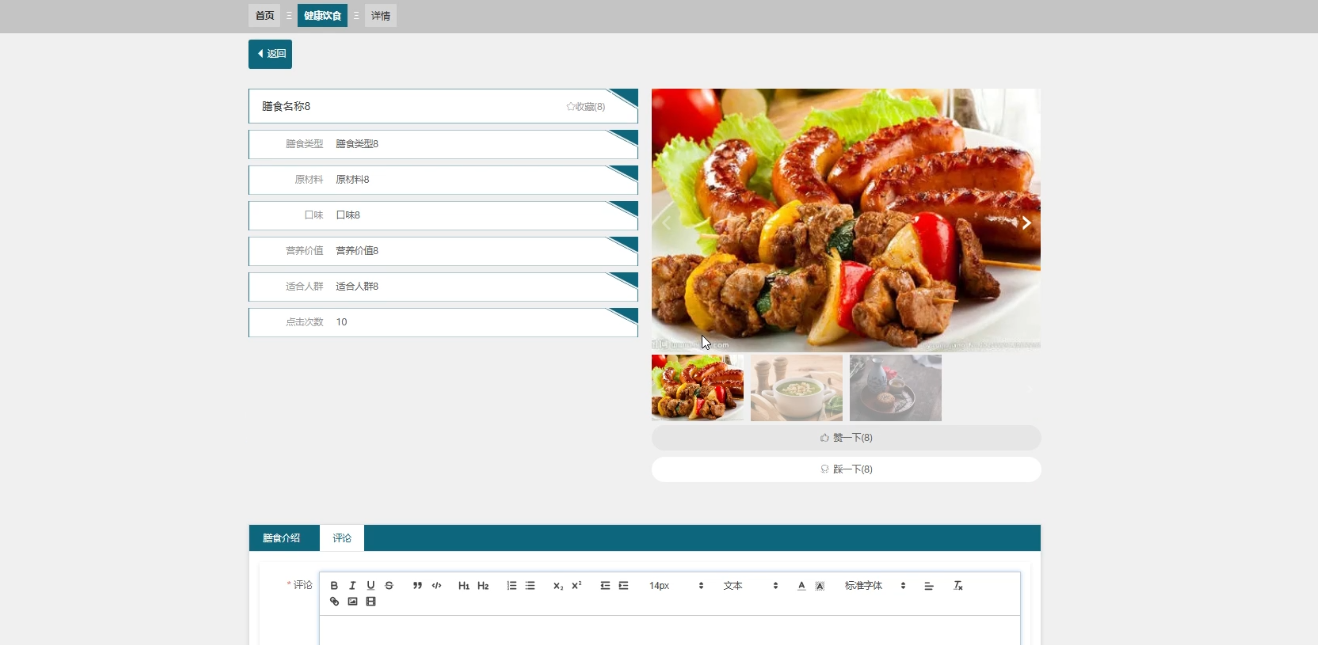Image resolution: width=1318 pixels, height=645 pixels.
Task: Increase the text indent
Action: click(623, 586)
